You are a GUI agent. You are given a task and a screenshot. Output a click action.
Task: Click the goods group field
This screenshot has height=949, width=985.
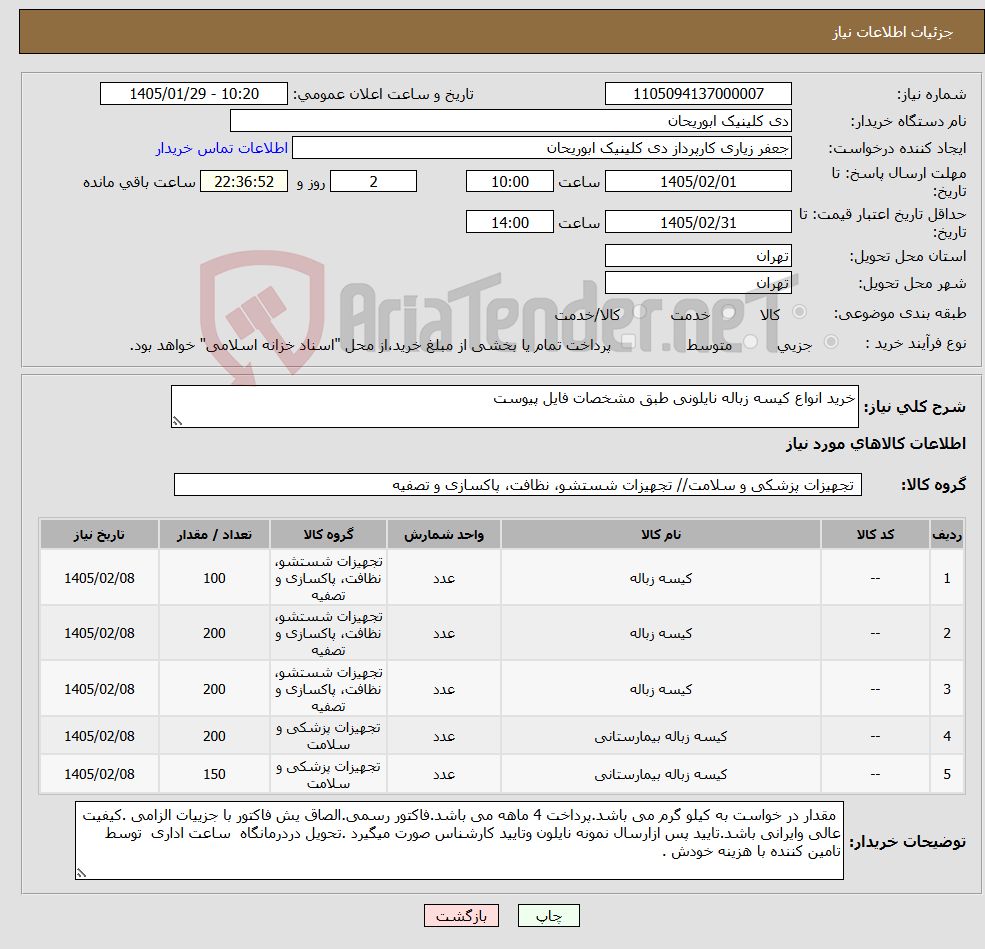pos(518,485)
